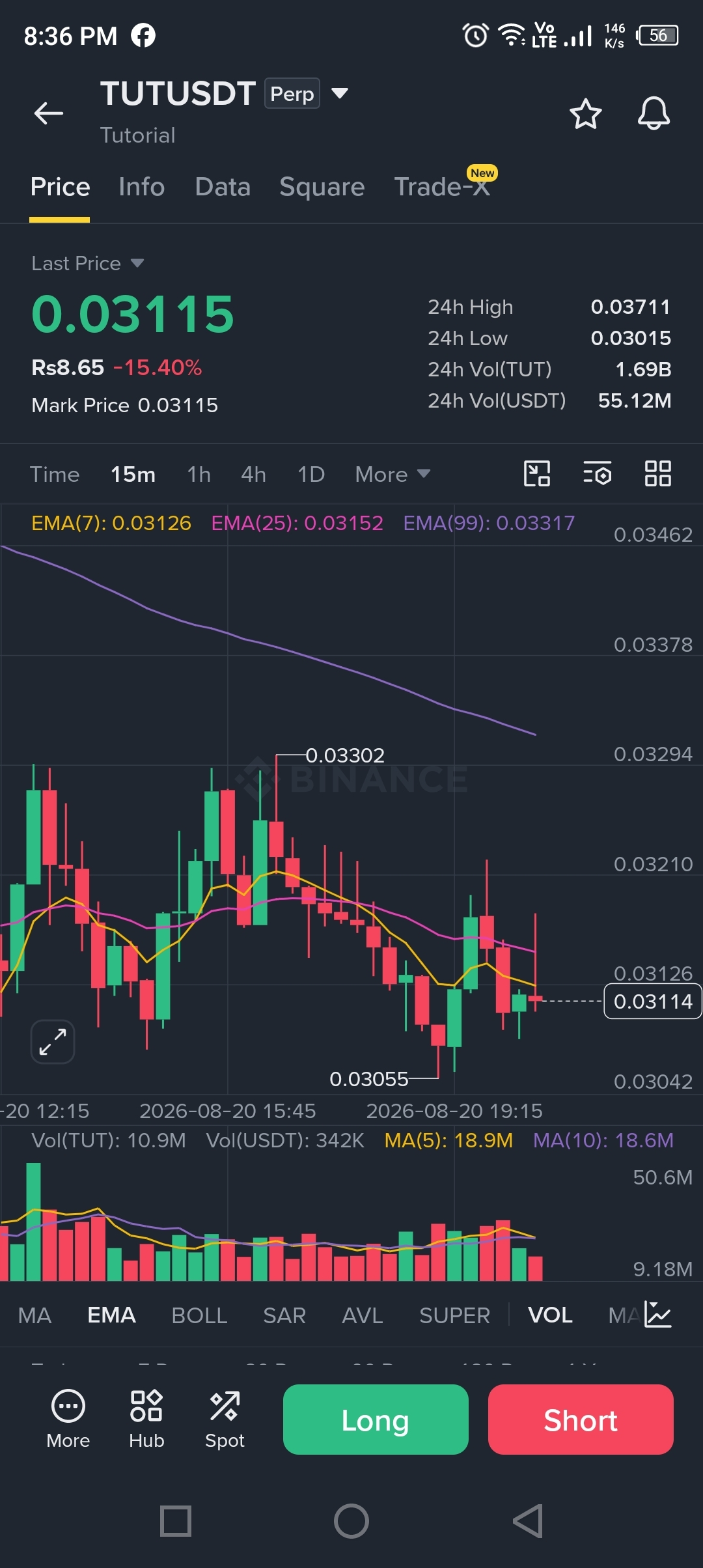Screen dimensions: 703x1568
Task: Open chart indicator settings icon
Action: [x=597, y=473]
